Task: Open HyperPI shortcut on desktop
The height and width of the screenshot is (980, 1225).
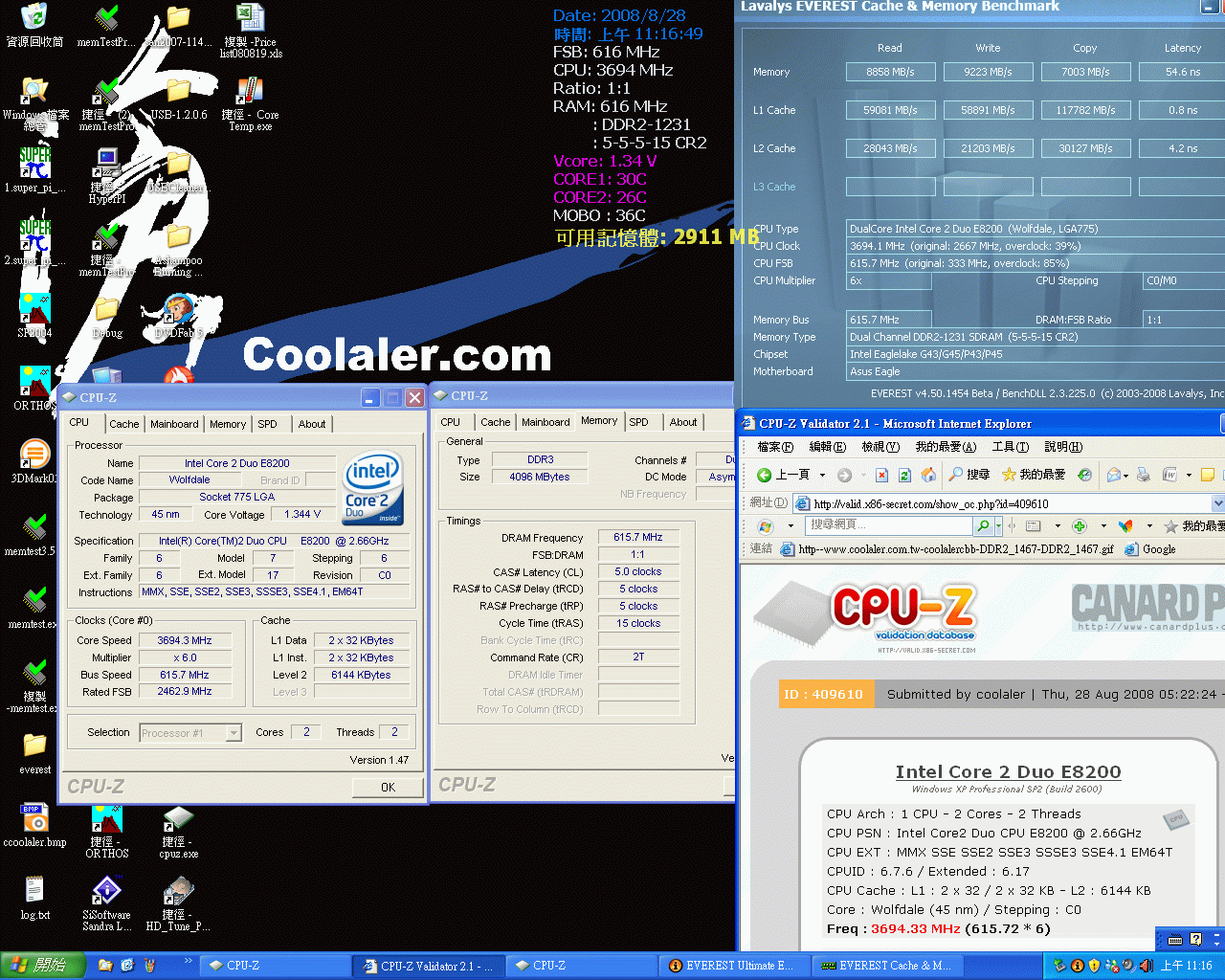Action: (x=107, y=176)
